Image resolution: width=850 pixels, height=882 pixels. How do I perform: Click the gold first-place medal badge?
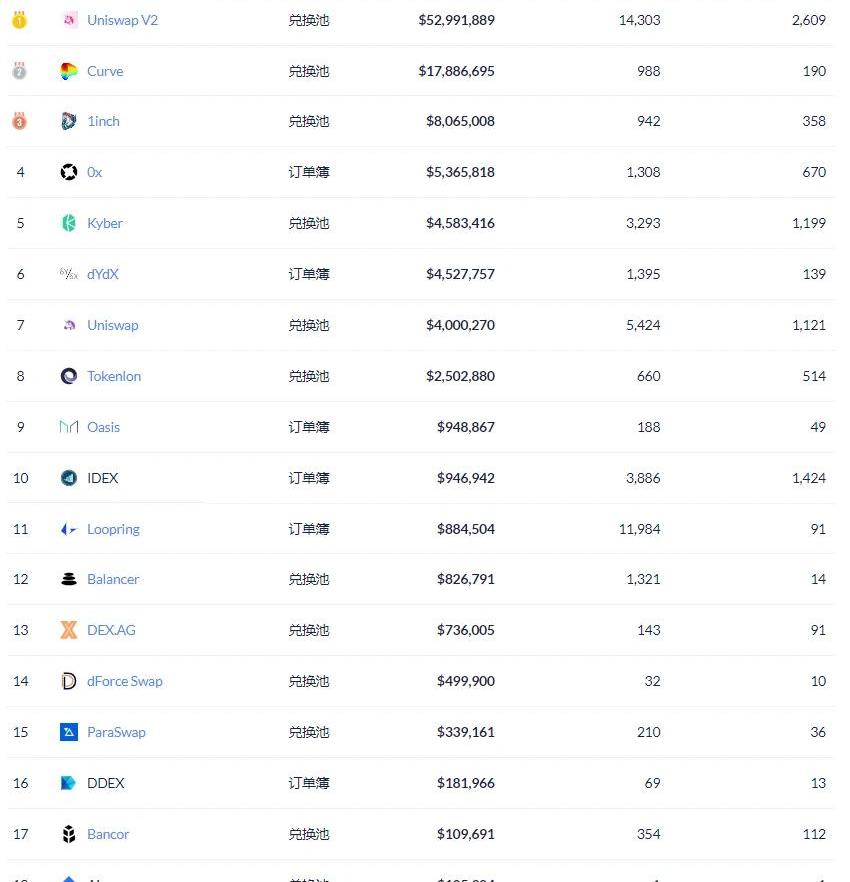(x=19, y=20)
